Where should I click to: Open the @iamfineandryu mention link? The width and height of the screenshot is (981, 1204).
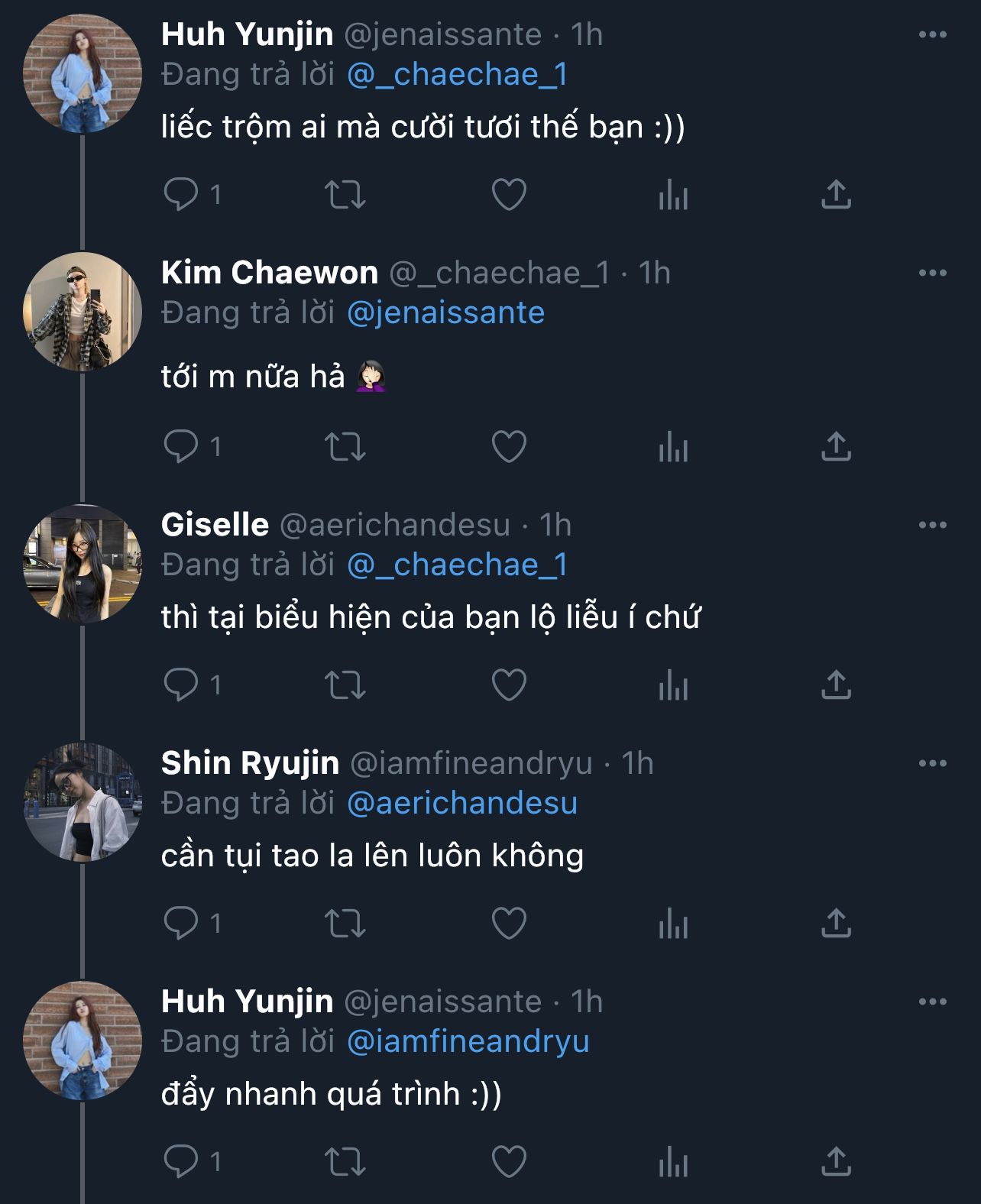click(468, 1041)
